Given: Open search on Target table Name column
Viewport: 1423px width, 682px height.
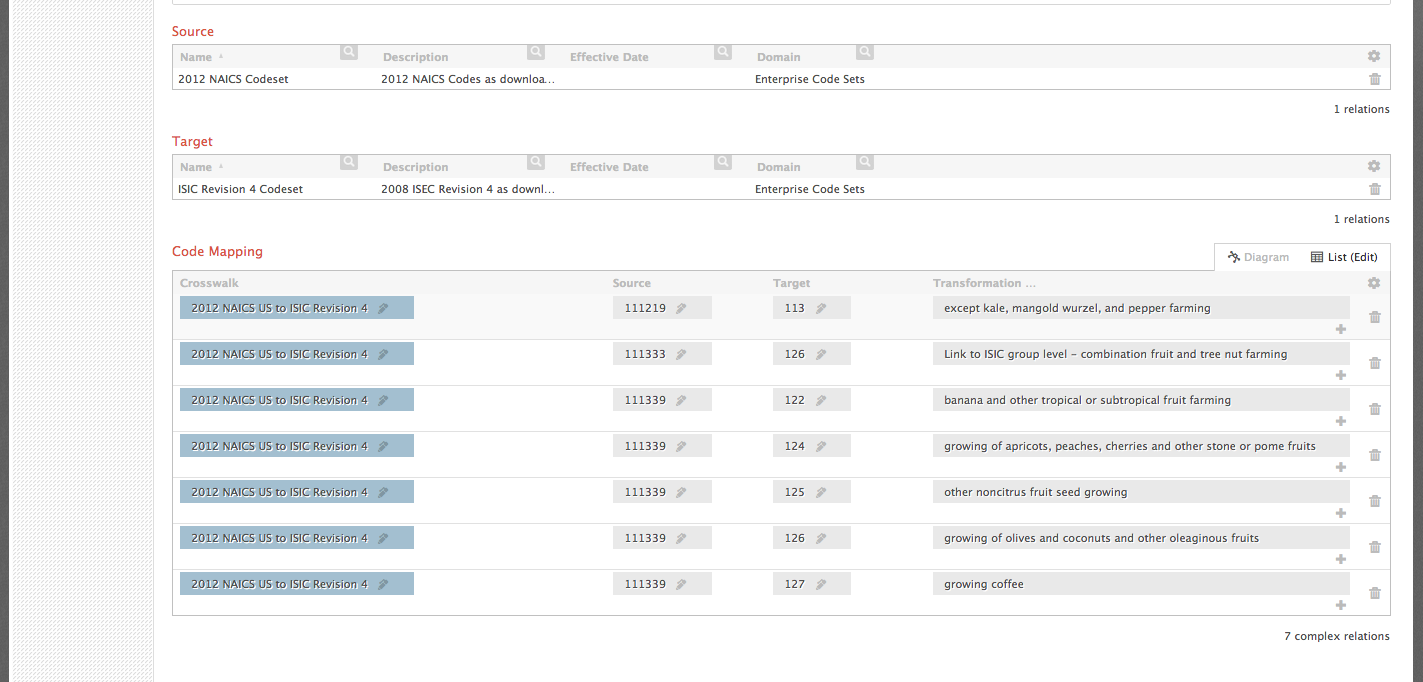Looking at the screenshot, I should (x=348, y=162).
